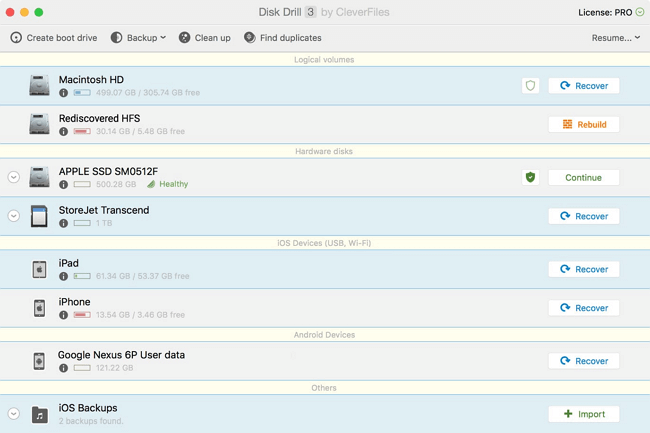Expand the iOS Backups entry
The width and height of the screenshot is (650, 433).
(14, 414)
